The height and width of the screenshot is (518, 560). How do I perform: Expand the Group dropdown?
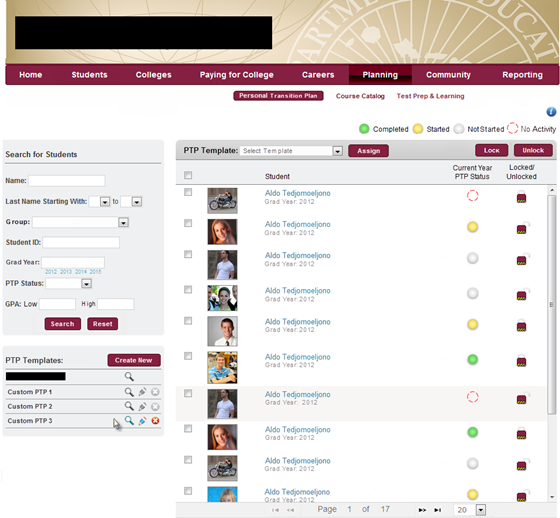coord(81,222)
